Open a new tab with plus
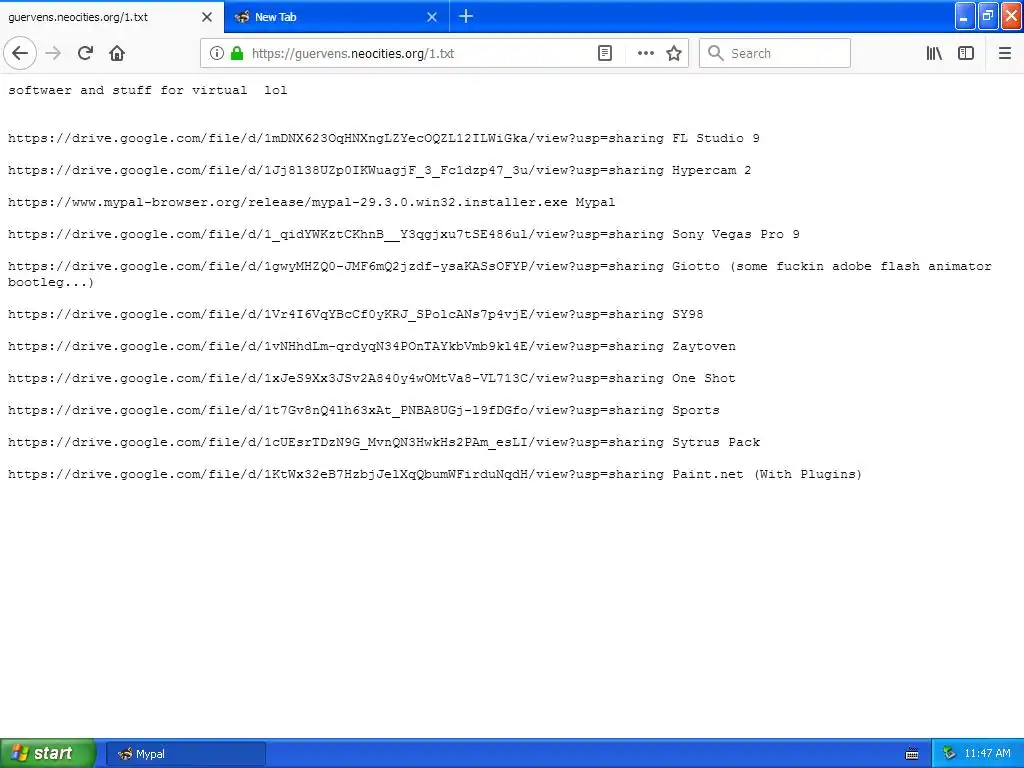This screenshot has width=1024, height=768. point(466,16)
